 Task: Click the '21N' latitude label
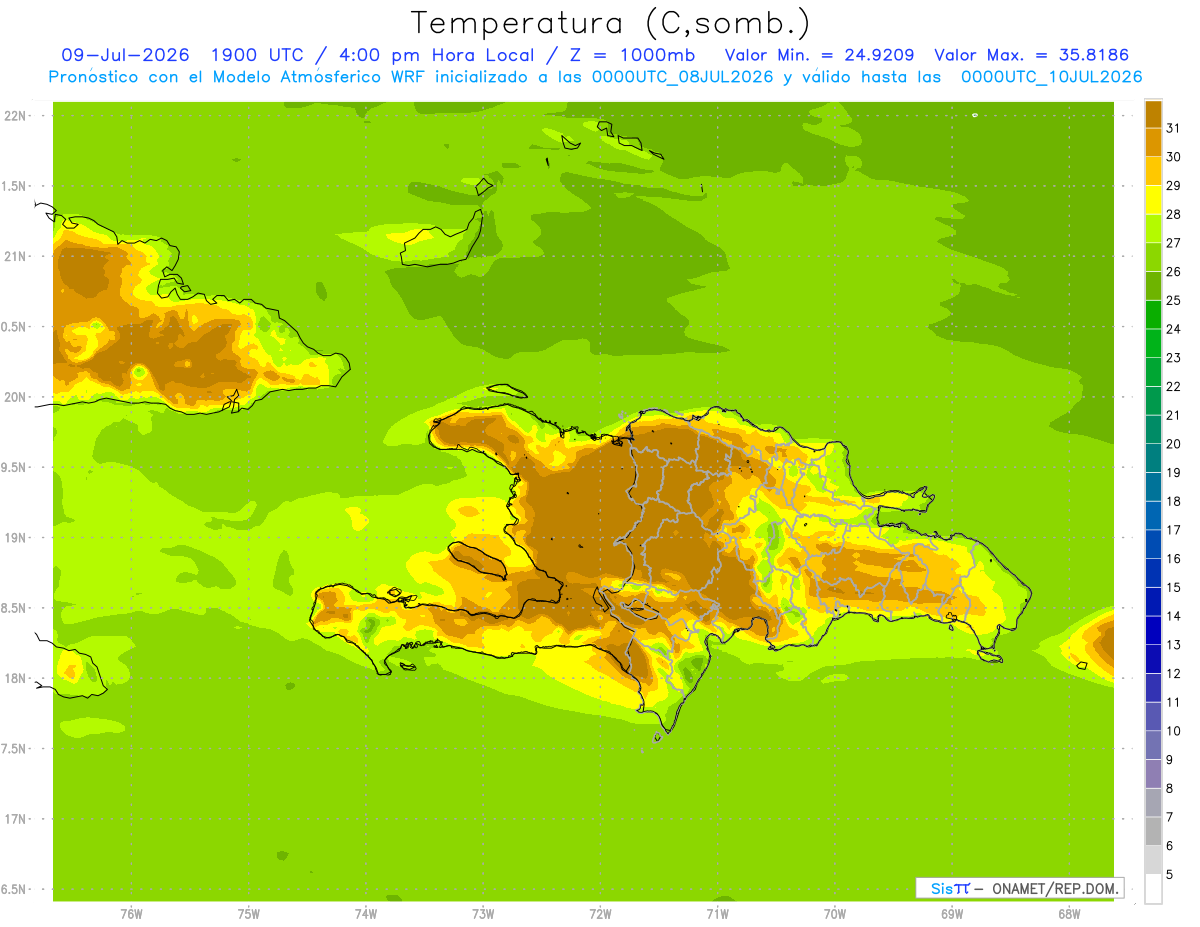(x=17, y=257)
